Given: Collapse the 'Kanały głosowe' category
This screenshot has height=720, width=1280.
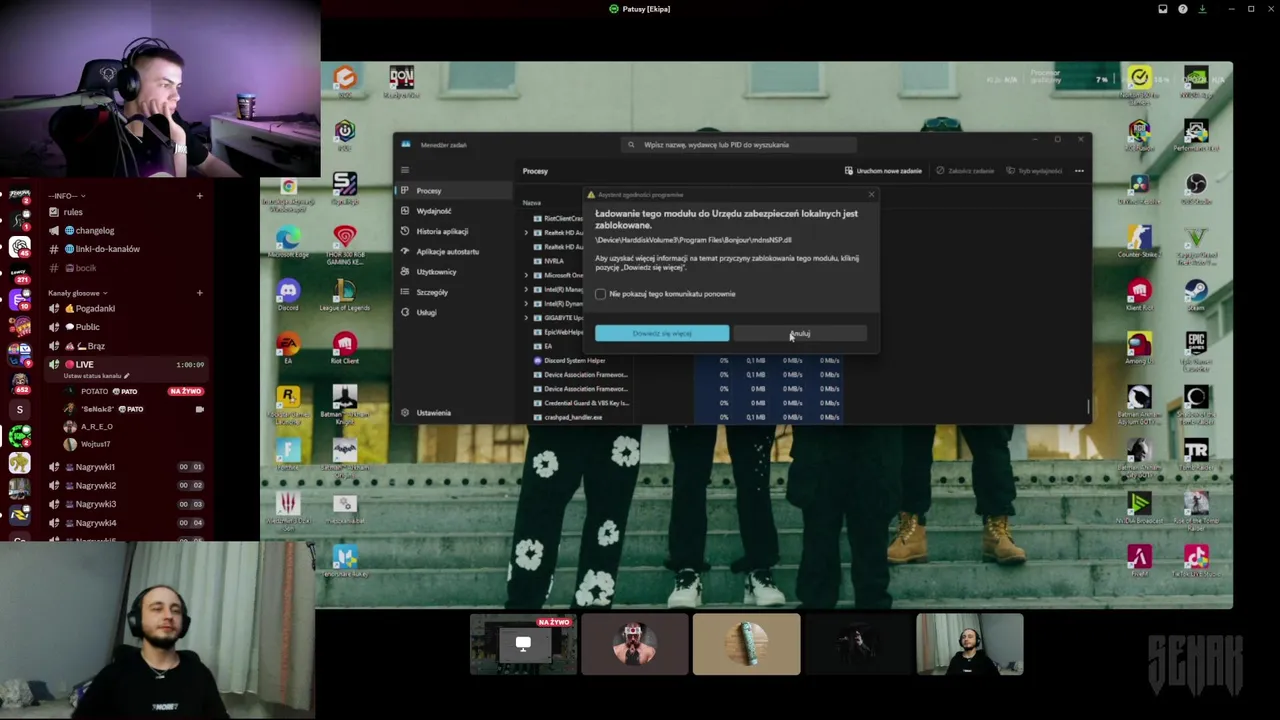Looking at the screenshot, I should click(78, 293).
